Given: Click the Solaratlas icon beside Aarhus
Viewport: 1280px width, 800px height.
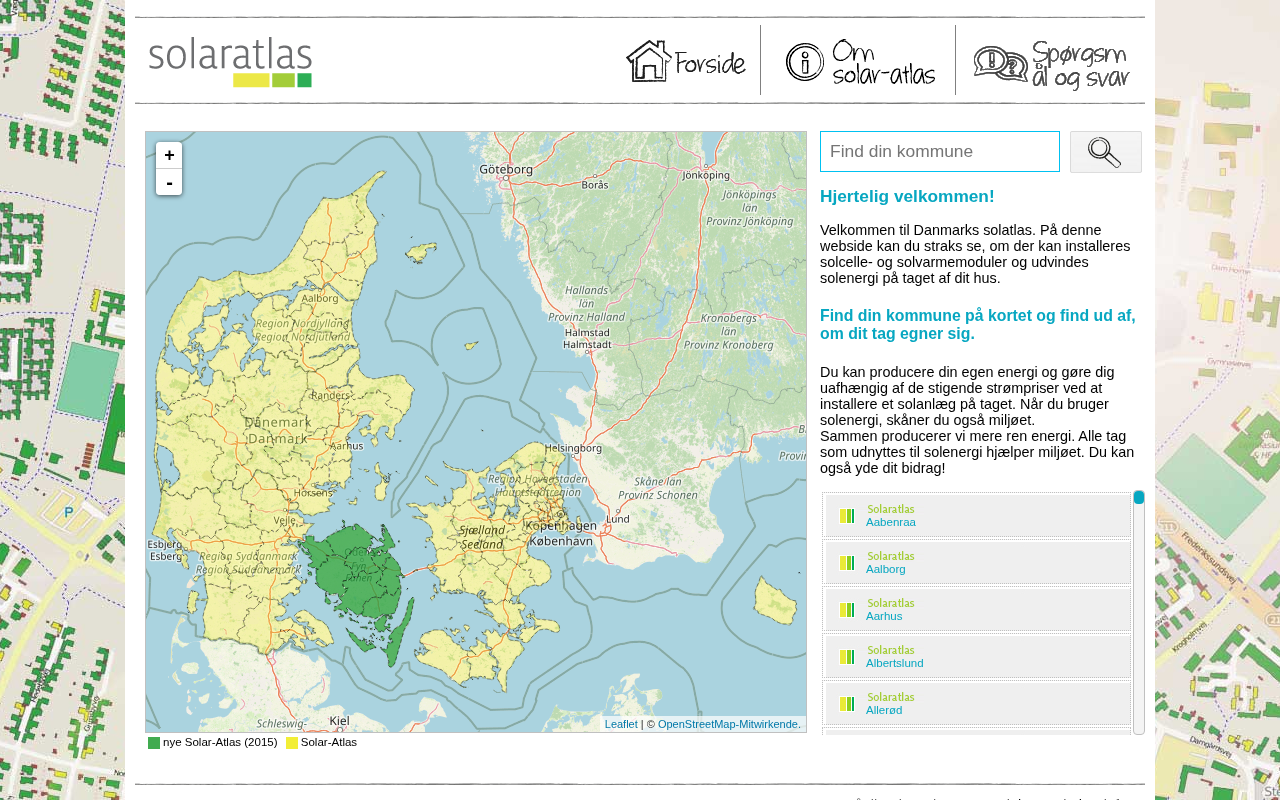Looking at the screenshot, I should [x=847, y=610].
